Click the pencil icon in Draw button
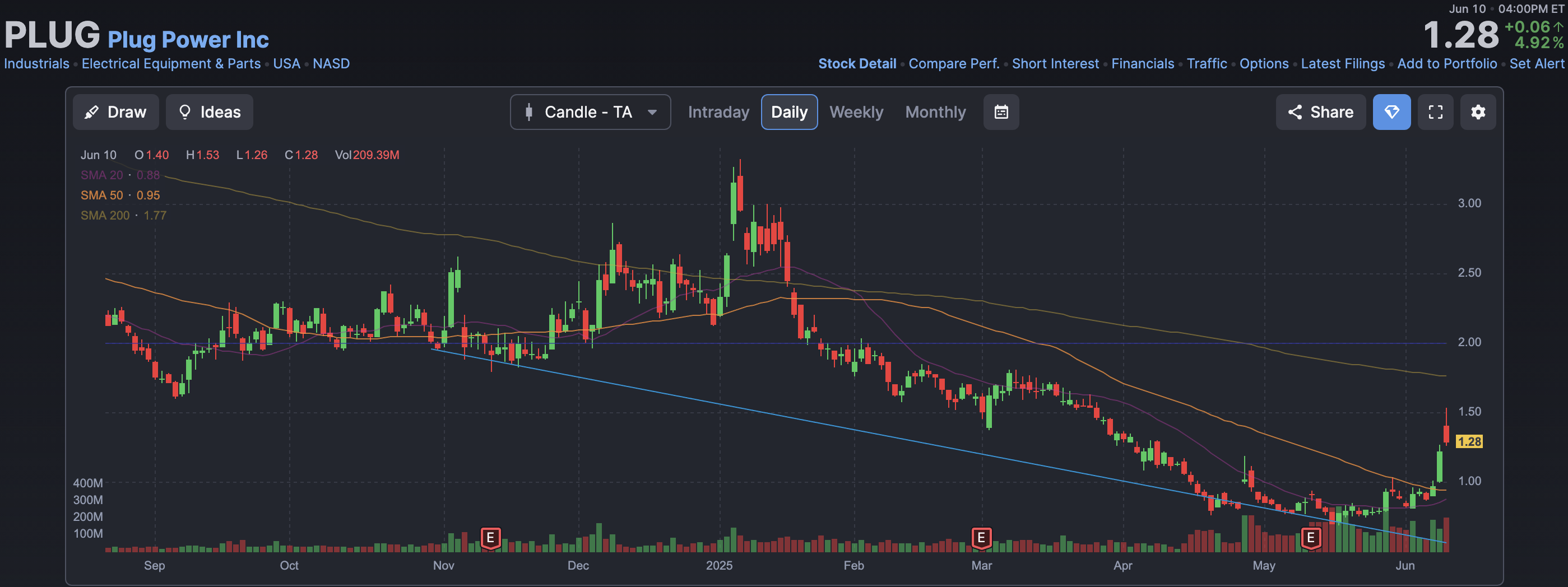 tap(91, 112)
